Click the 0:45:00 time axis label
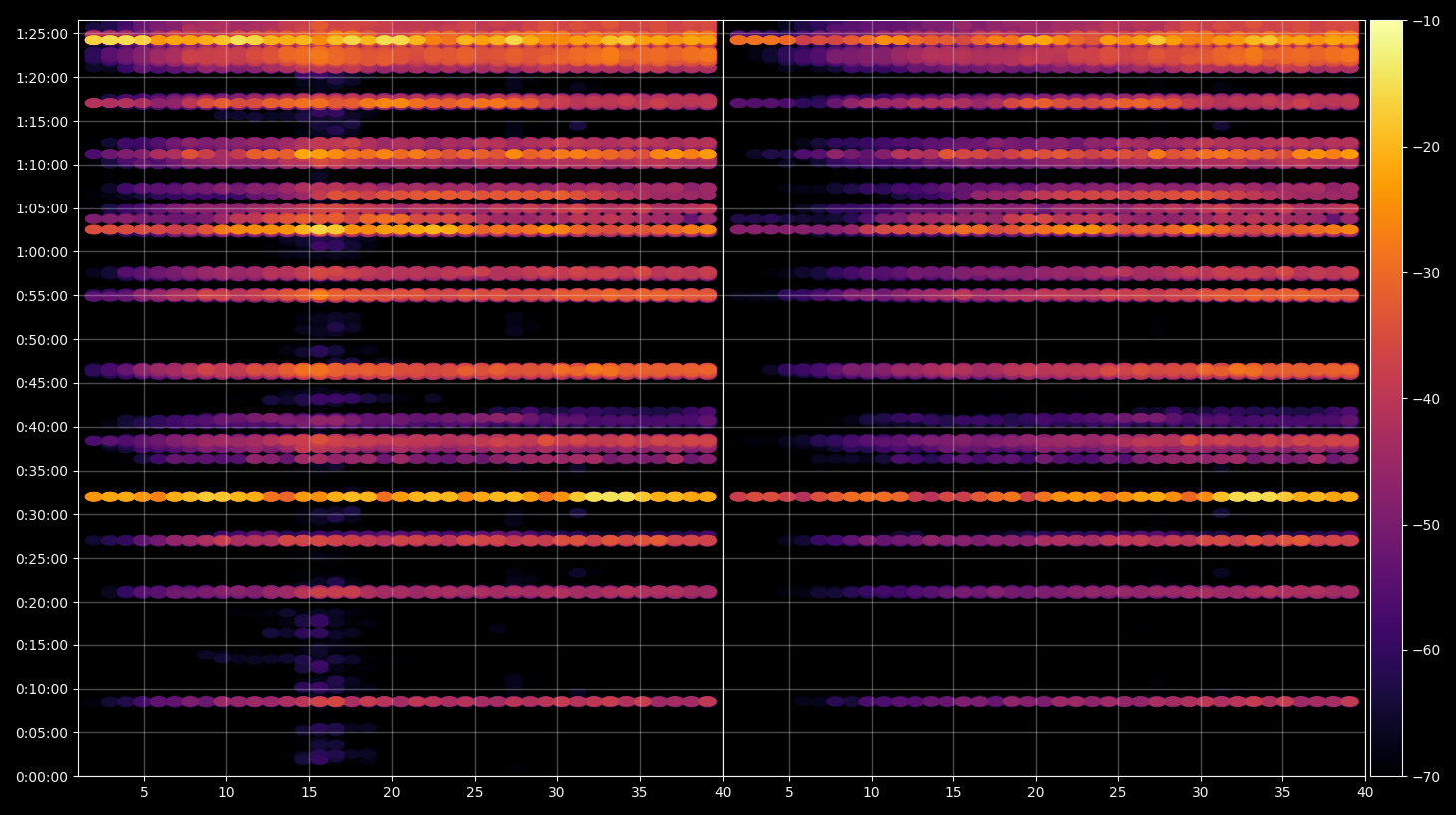 (x=42, y=383)
